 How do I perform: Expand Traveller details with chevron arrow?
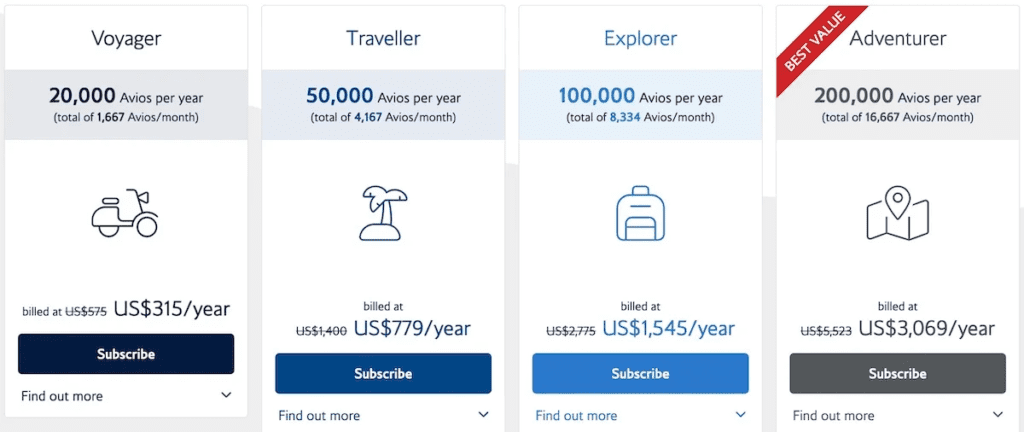click(483, 414)
